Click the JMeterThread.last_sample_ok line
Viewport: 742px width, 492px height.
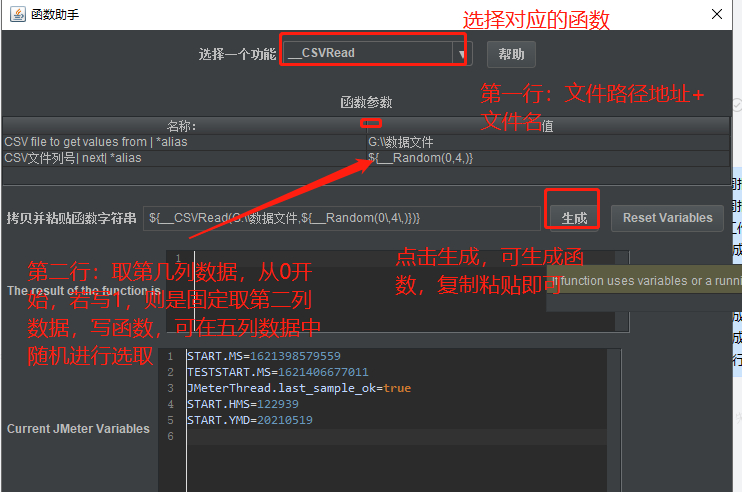(299, 388)
